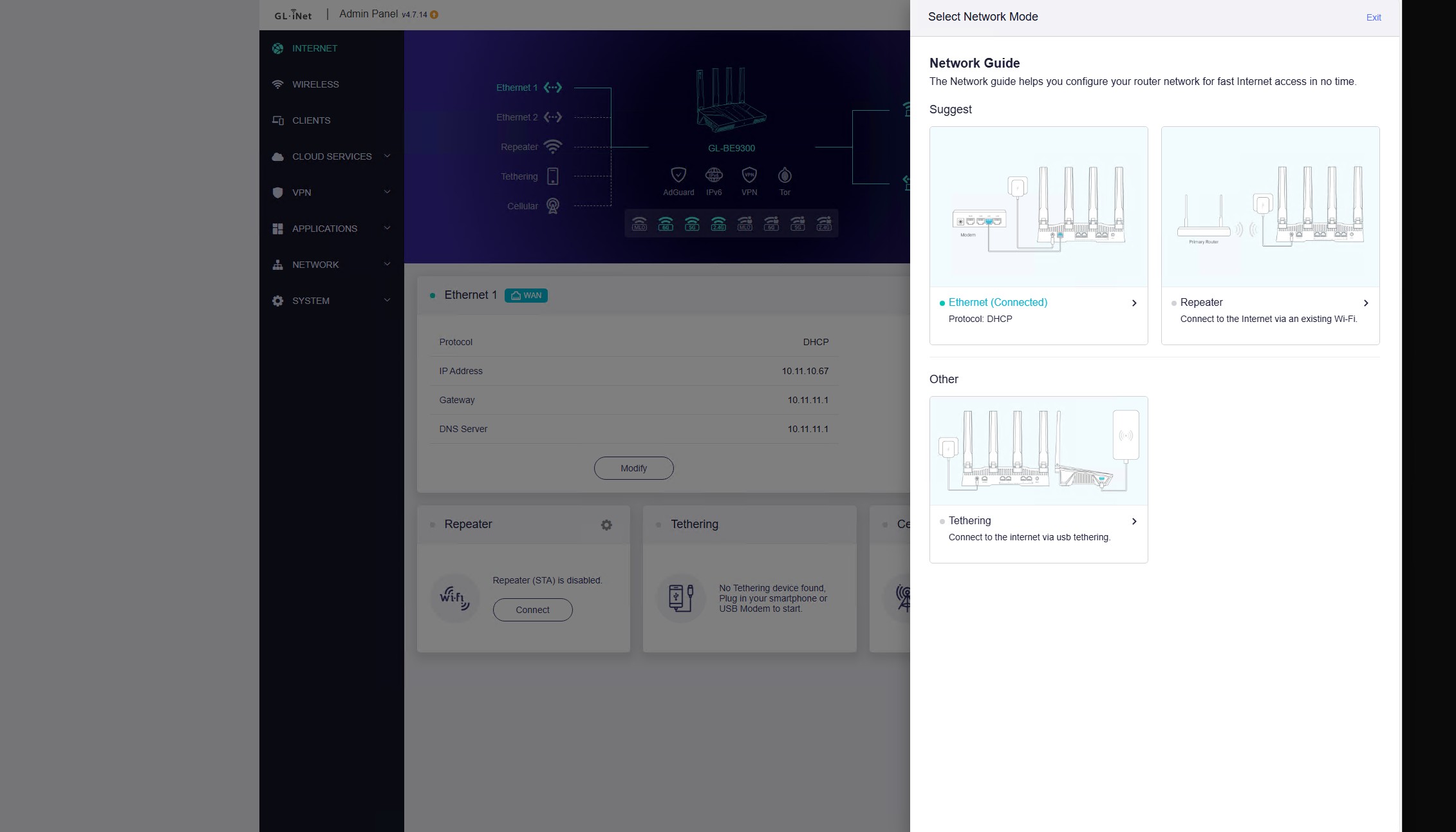Click the Cellular tower icon in diagram
The height and width of the screenshot is (832, 1456).
click(x=553, y=206)
